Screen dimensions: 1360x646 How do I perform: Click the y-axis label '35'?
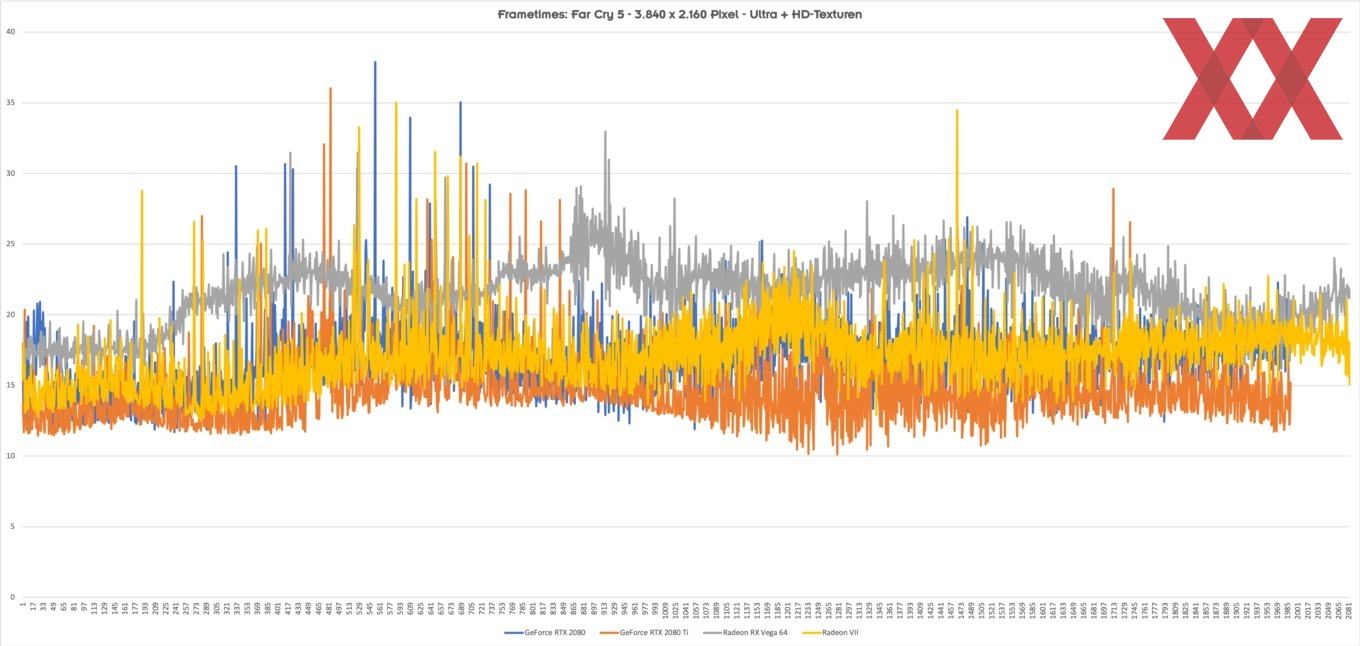[x=10, y=102]
